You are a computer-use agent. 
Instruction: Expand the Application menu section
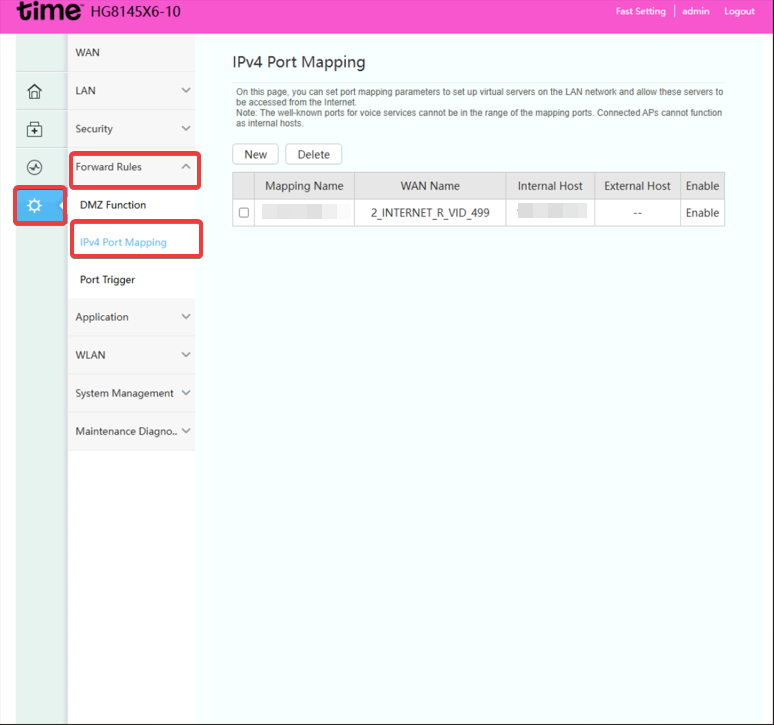coord(131,317)
